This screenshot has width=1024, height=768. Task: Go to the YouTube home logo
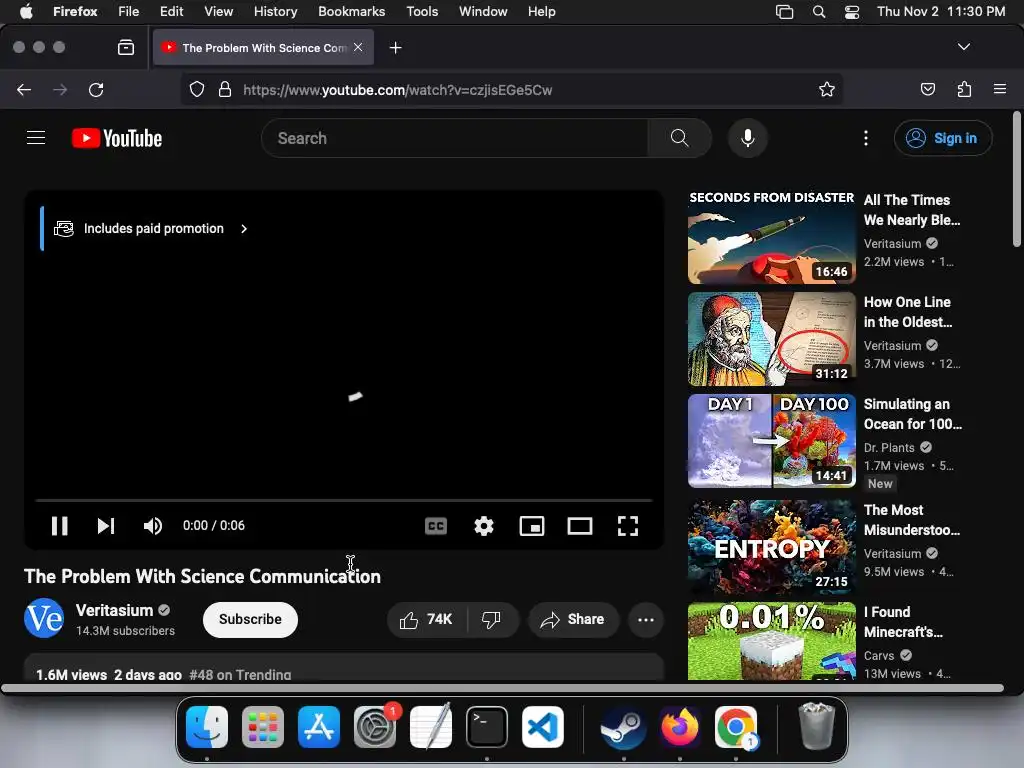pos(117,138)
